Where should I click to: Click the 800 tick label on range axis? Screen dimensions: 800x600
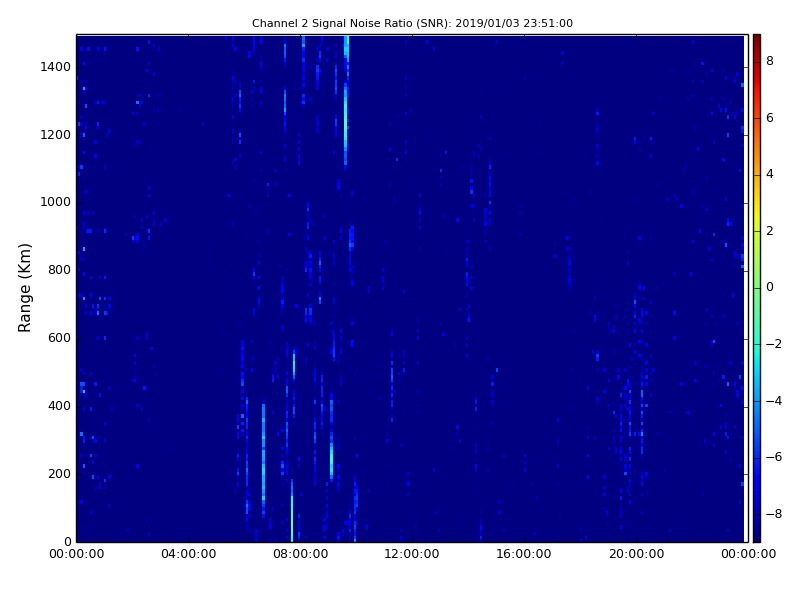(x=59, y=270)
